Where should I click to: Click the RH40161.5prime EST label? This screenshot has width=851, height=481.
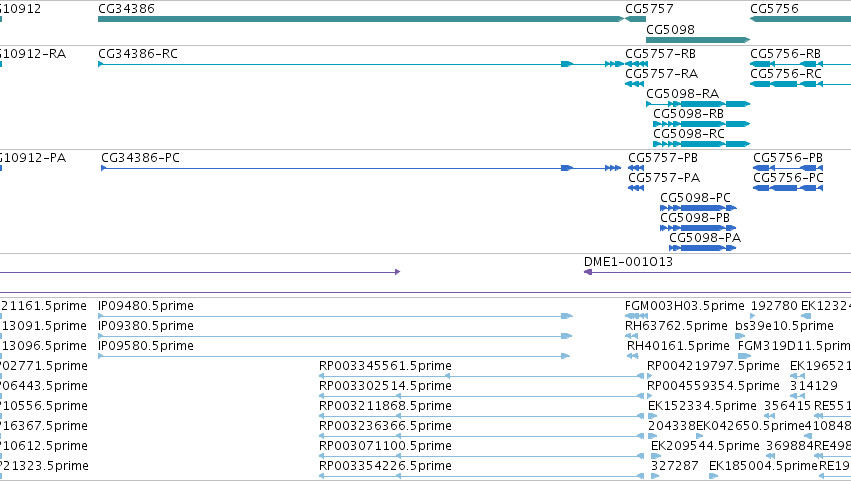pos(678,346)
